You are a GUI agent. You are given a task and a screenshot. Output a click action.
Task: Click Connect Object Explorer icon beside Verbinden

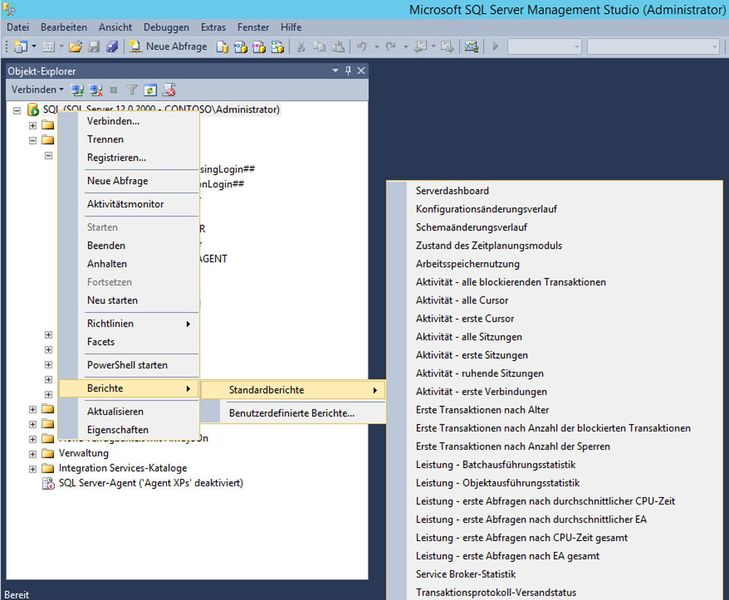point(78,90)
